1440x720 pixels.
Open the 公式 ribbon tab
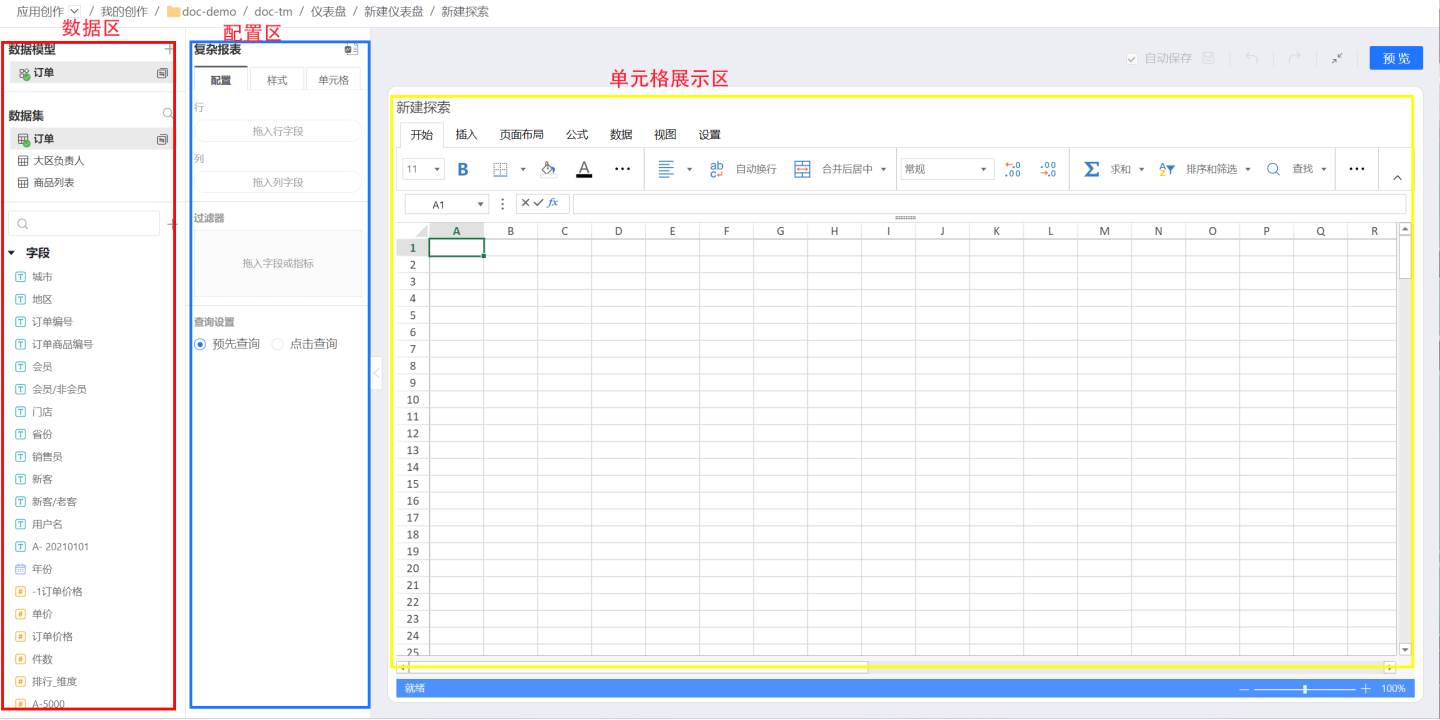pos(577,134)
